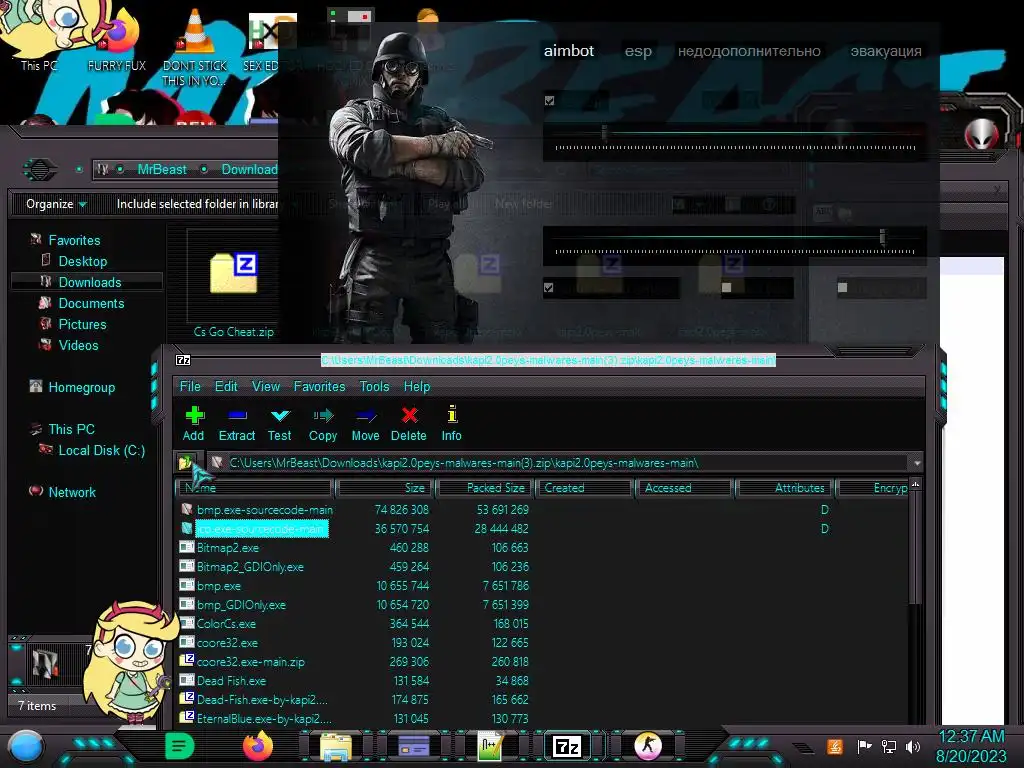The image size is (1024, 768).
Task: Click MrBeast in Explorer breadcrumb
Action: (x=162, y=169)
